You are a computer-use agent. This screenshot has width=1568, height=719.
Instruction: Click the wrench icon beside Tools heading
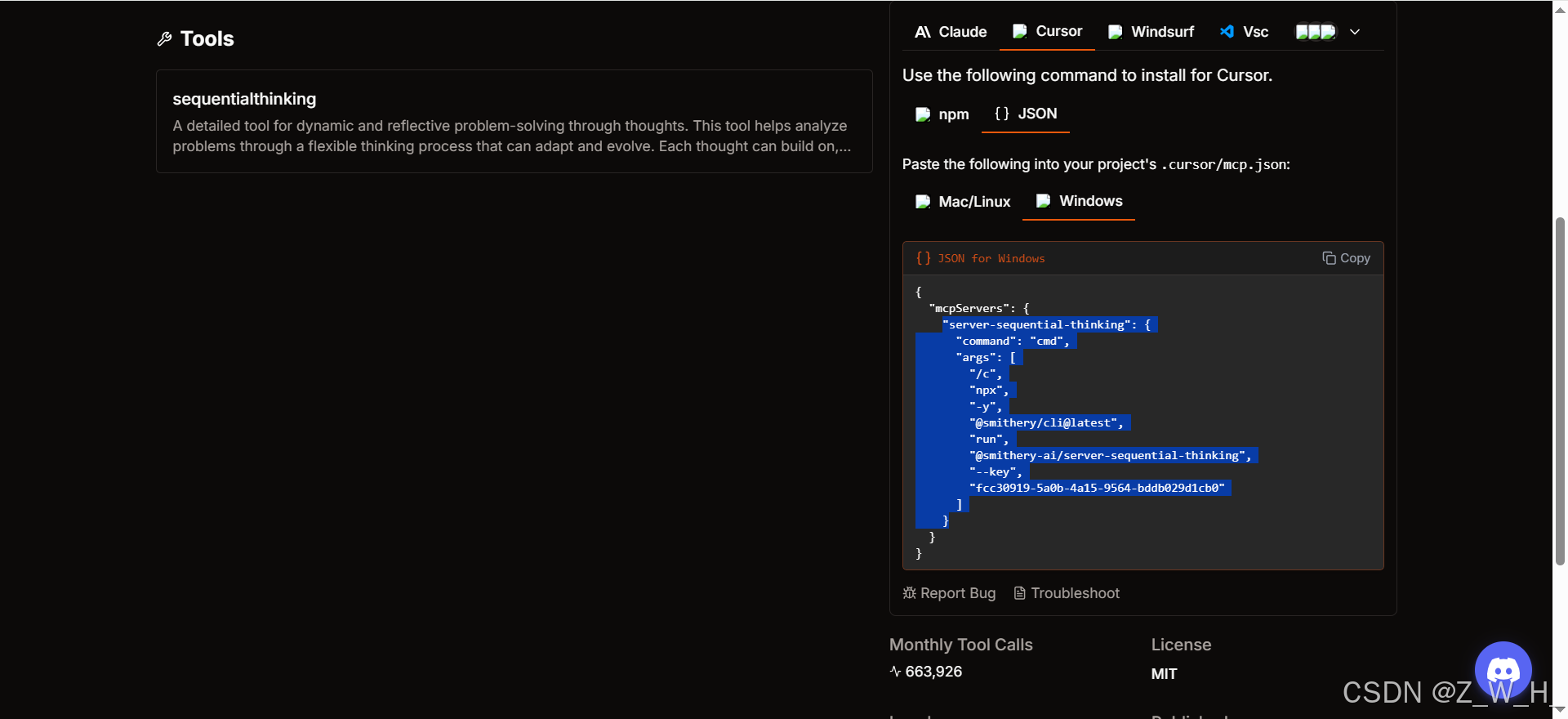(x=164, y=39)
